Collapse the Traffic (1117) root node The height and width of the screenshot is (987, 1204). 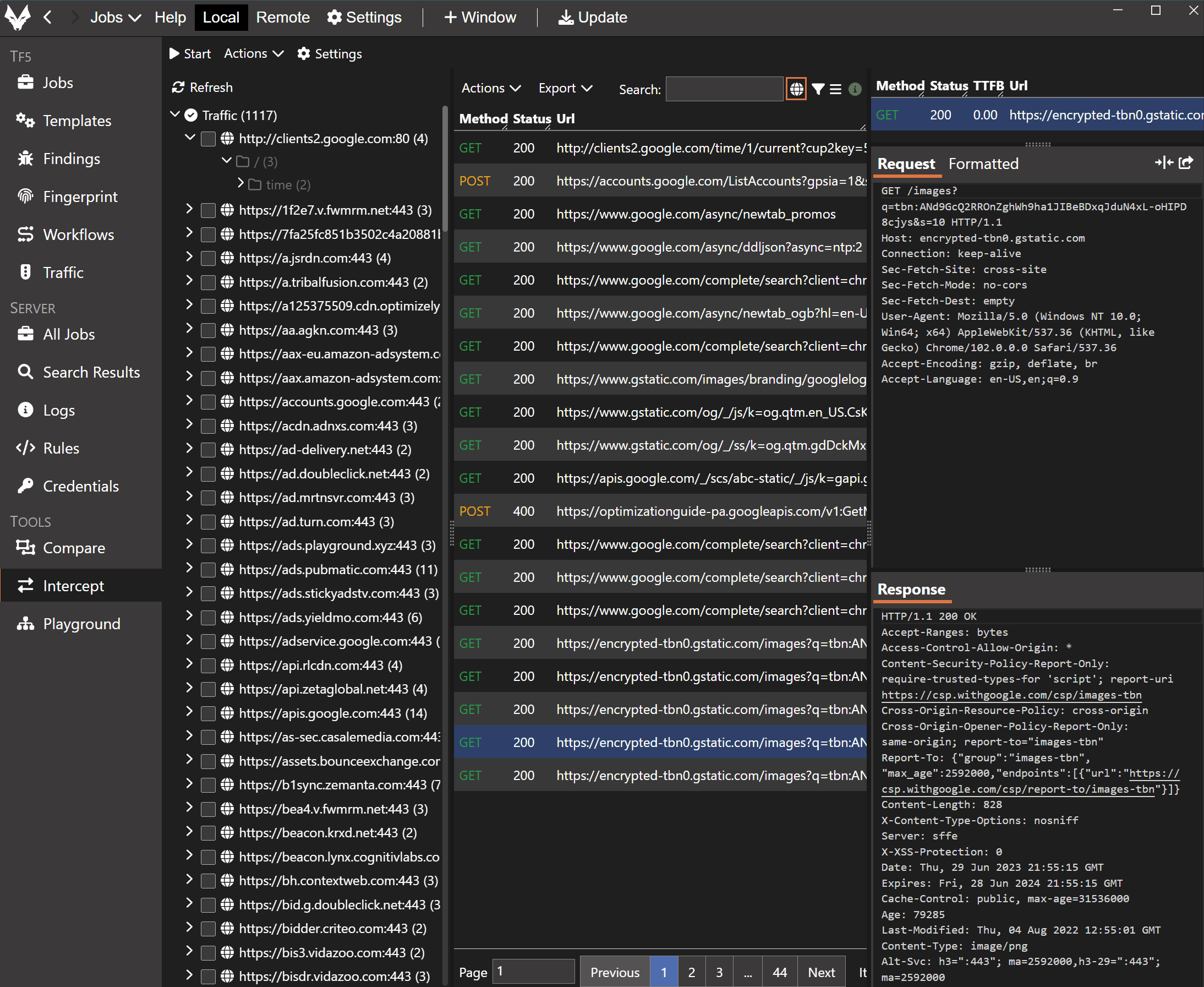pos(175,115)
